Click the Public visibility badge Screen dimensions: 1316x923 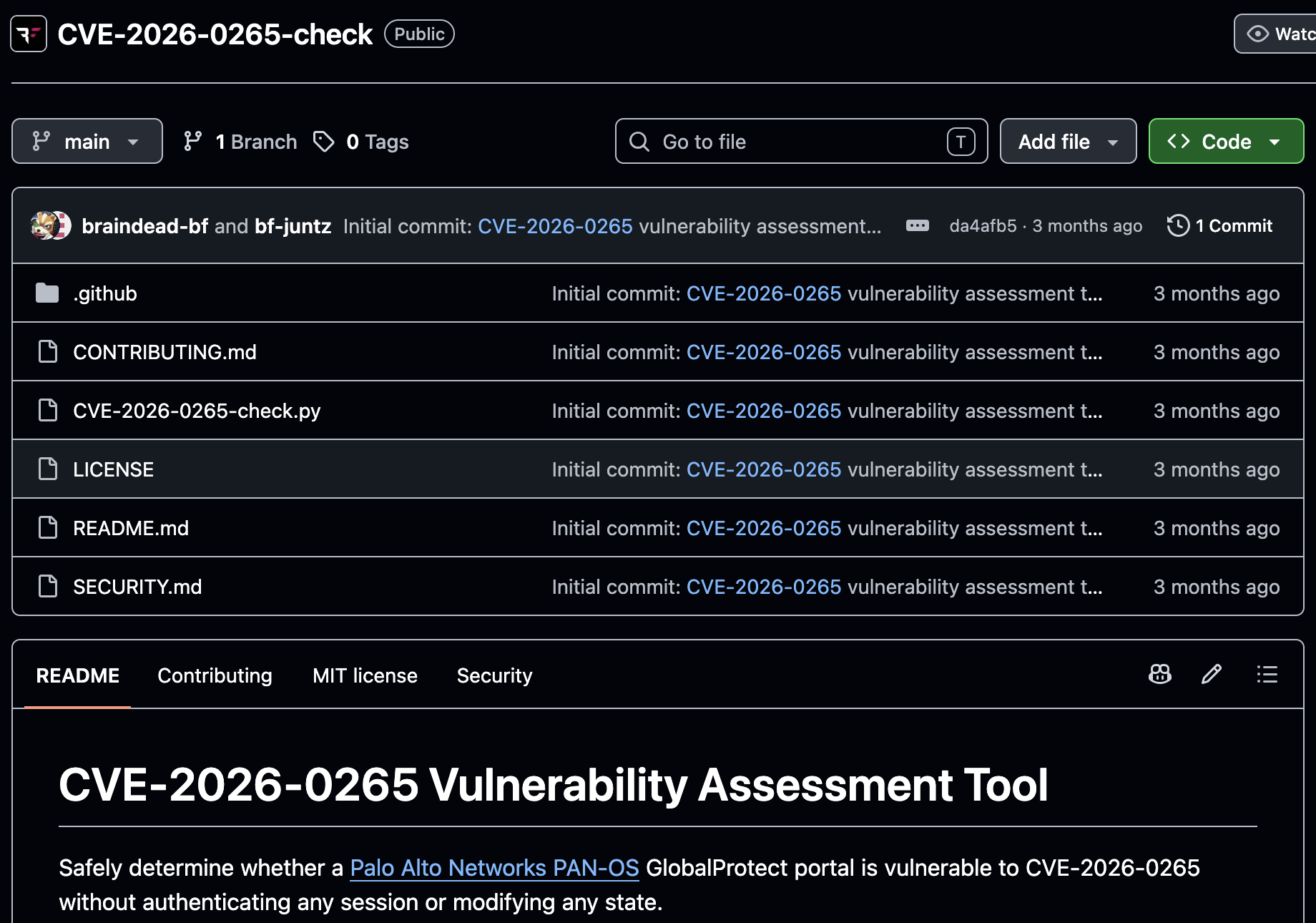(419, 34)
